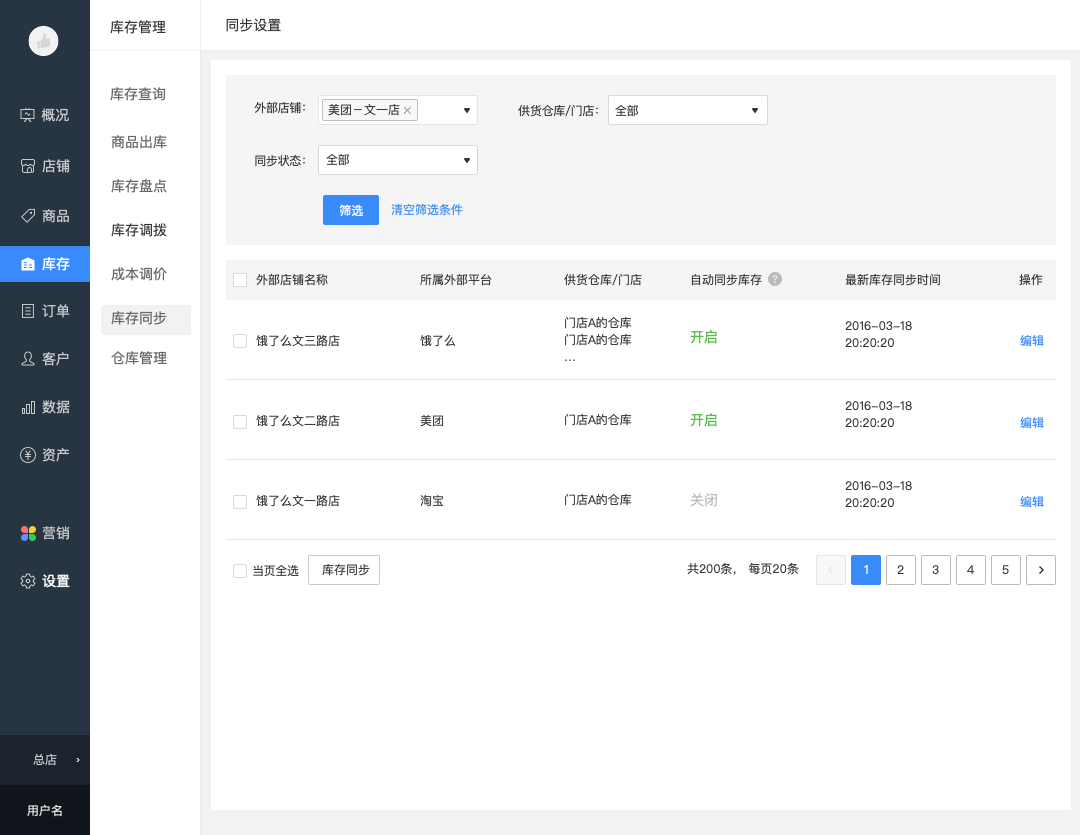
Task: Open the 客户 customer icon
Action: (x=28, y=358)
